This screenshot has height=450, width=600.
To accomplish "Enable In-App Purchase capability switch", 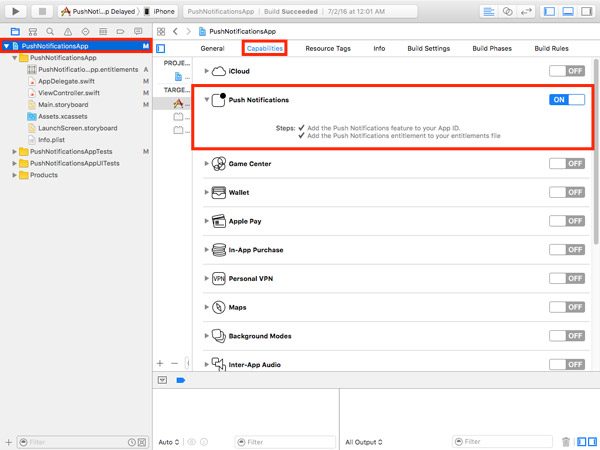I will (x=567, y=250).
